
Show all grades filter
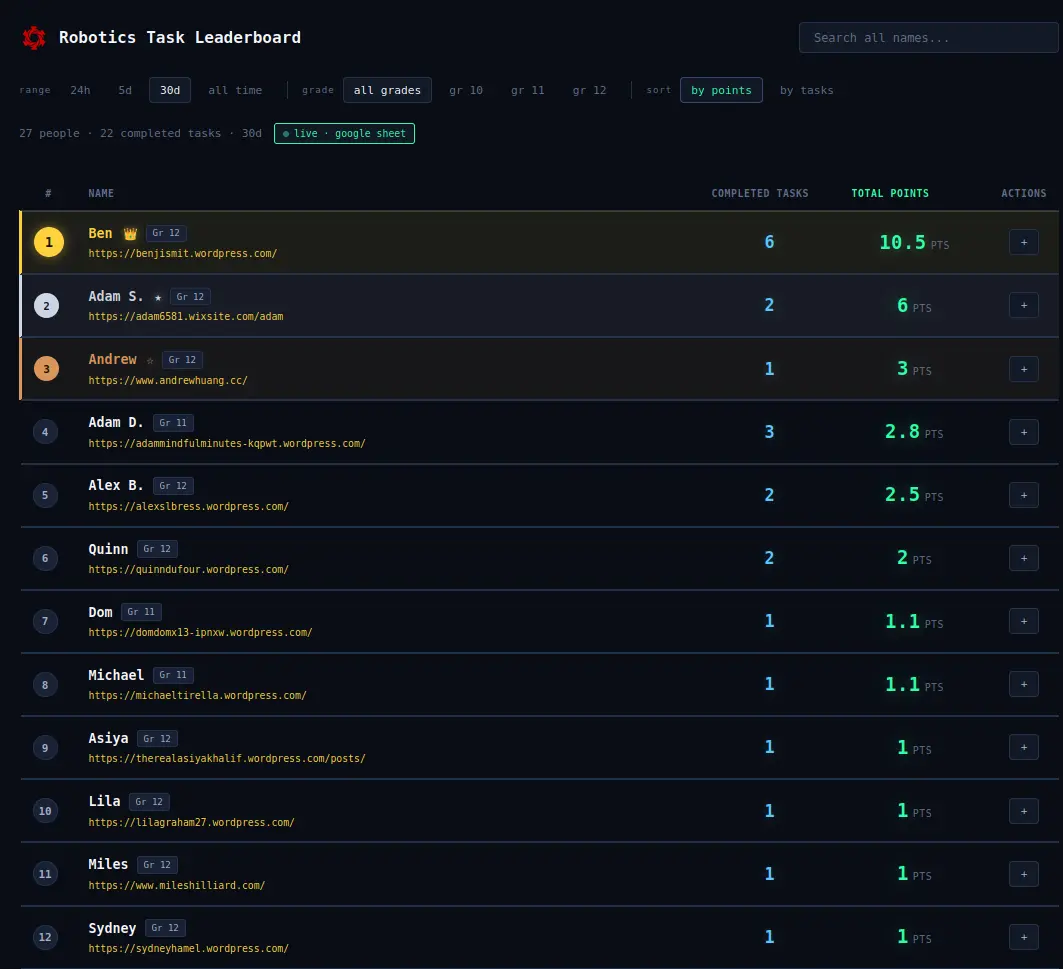[x=387, y=90]
